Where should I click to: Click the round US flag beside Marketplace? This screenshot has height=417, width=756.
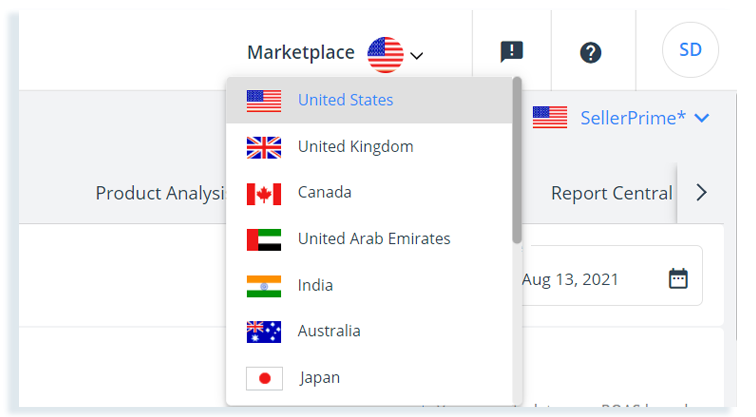click(x=385, y=54)
